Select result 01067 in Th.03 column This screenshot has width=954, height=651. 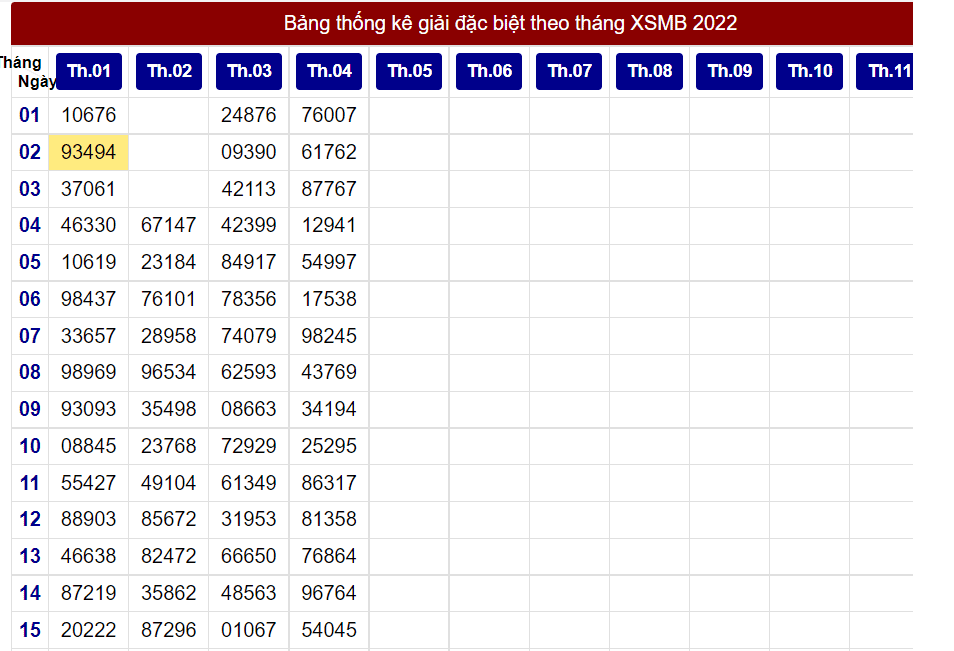(249, 630)
